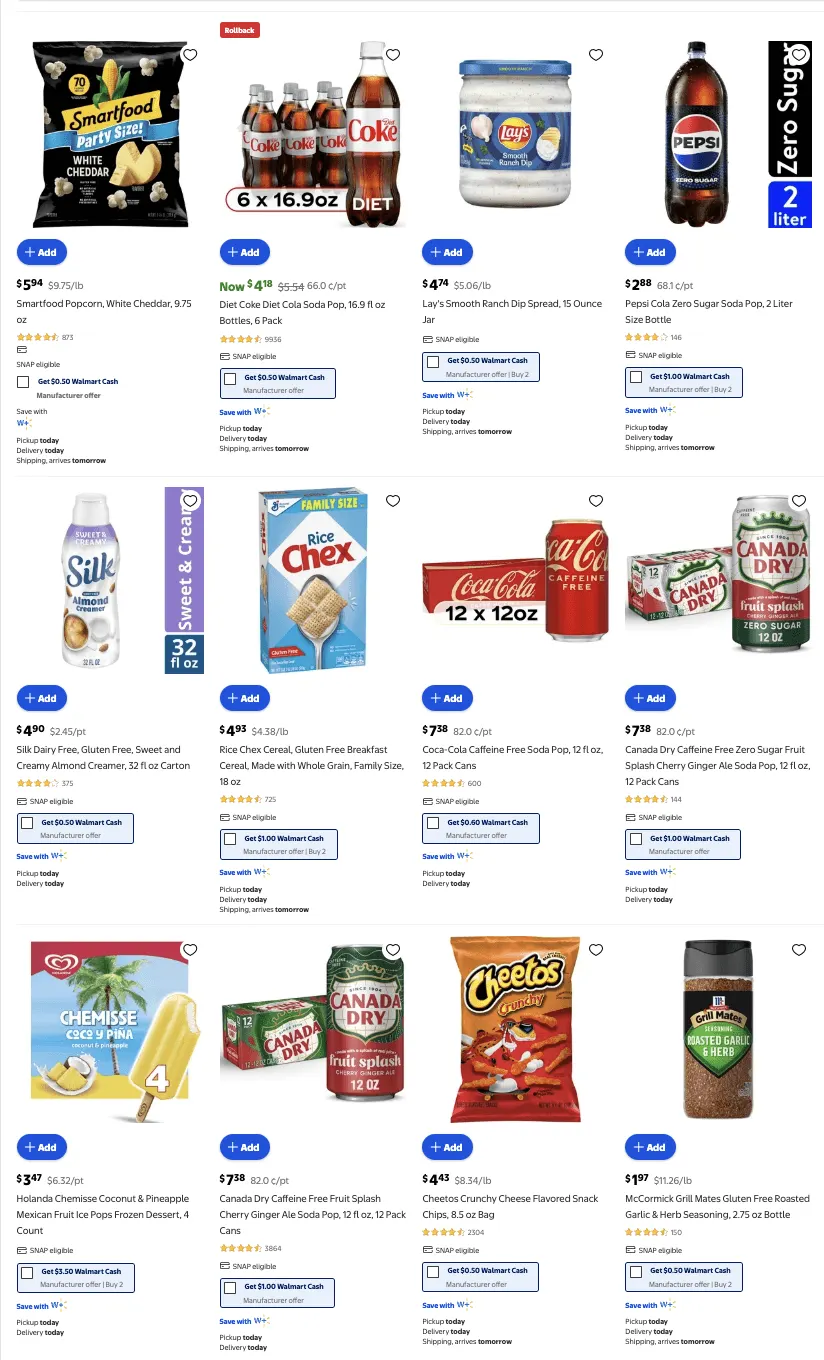This screenshot has width=824, height=1360.
Task: Click the SNAP eligible icon under Smartfood Popcorn
Action: [x=22, y=350]
